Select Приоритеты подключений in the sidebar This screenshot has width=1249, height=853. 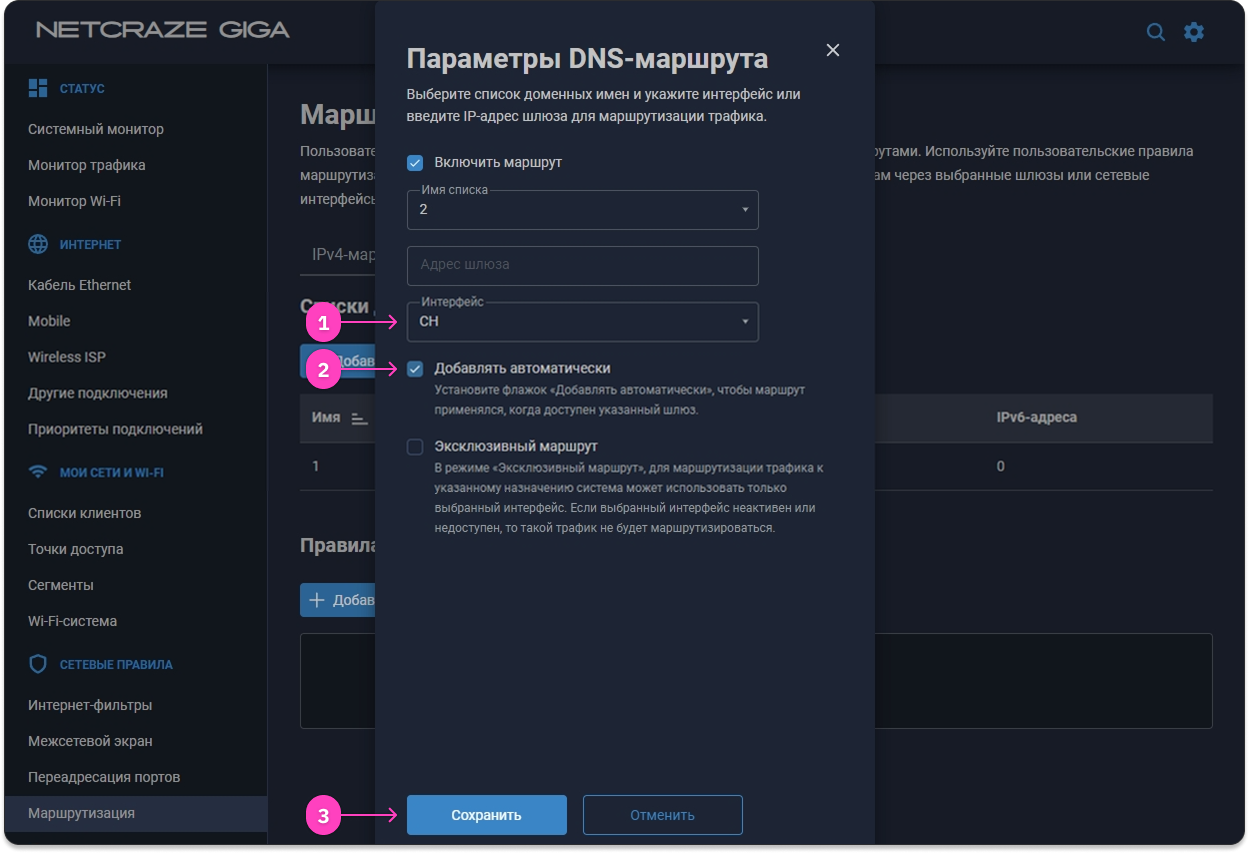115,429
